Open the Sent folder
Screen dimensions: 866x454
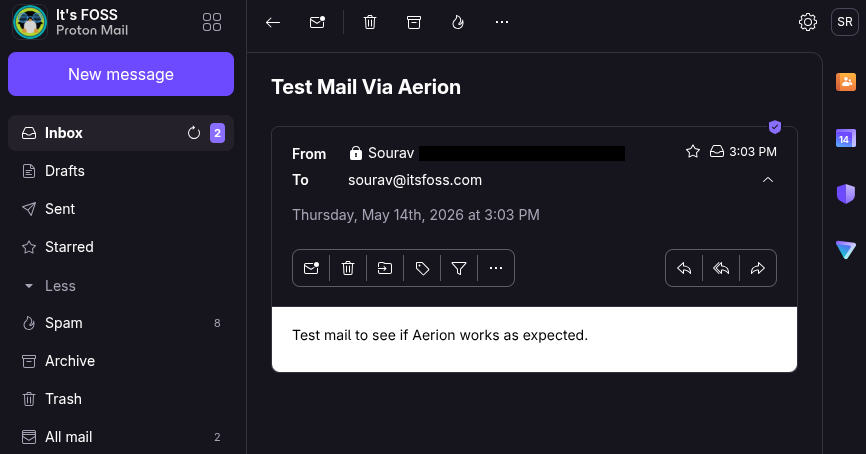pos(121,209)
